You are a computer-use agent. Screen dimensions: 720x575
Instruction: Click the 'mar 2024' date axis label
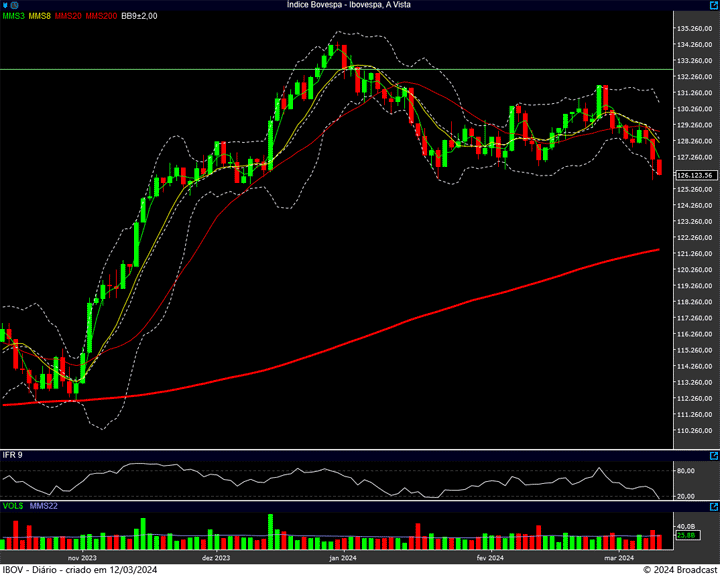click(620, 558)
